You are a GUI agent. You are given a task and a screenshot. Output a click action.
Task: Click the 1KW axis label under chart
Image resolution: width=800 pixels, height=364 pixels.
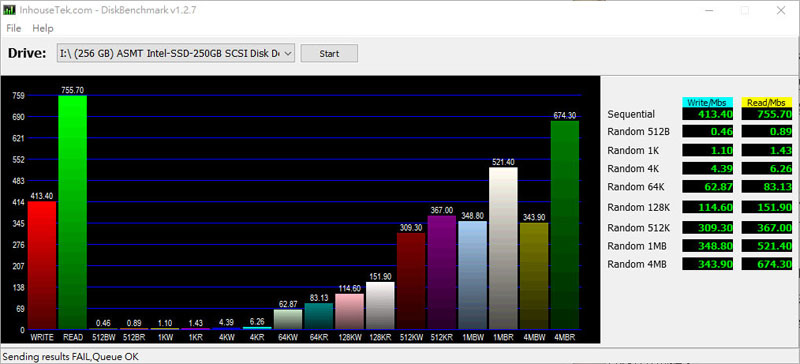(x=165, y=337)
